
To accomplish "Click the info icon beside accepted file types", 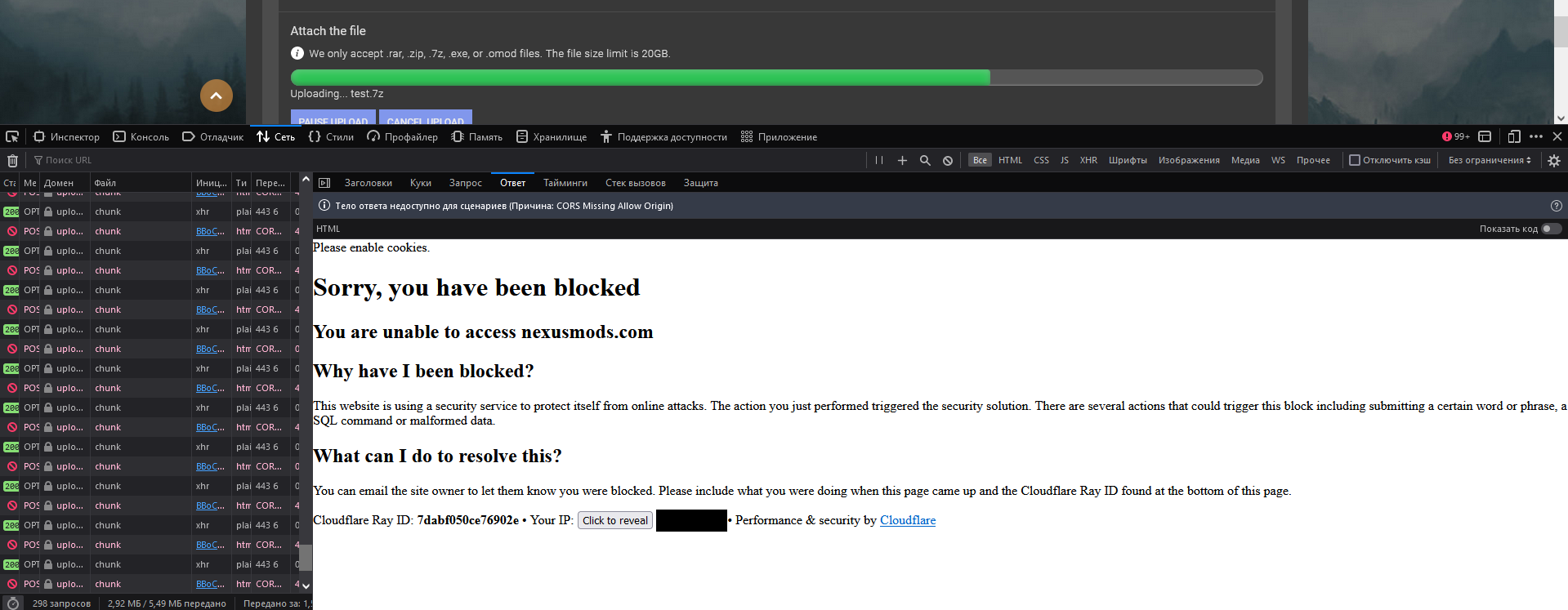I will point(297,53).
